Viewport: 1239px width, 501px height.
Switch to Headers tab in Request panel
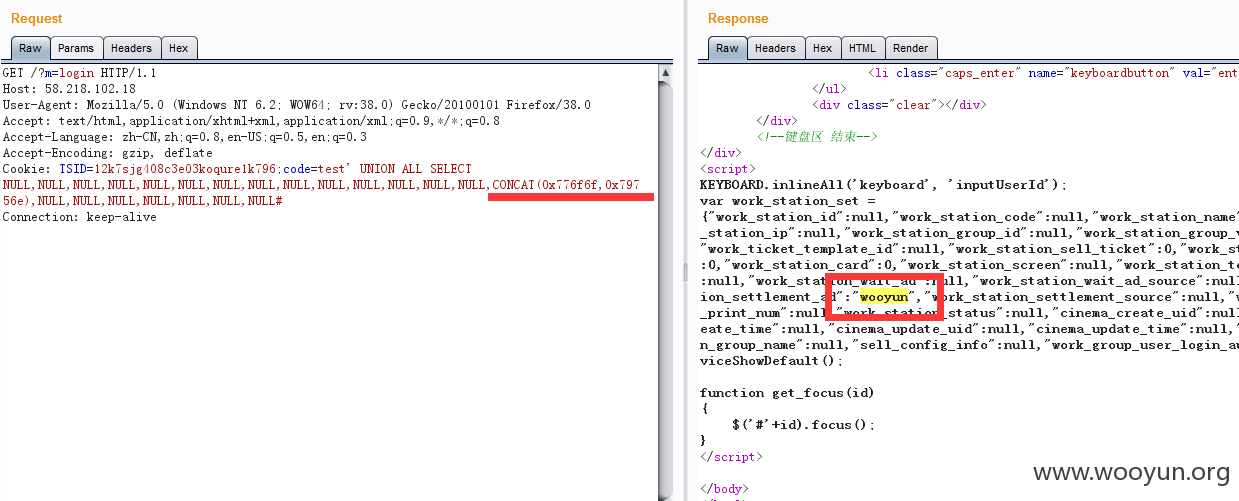(131, 48)
